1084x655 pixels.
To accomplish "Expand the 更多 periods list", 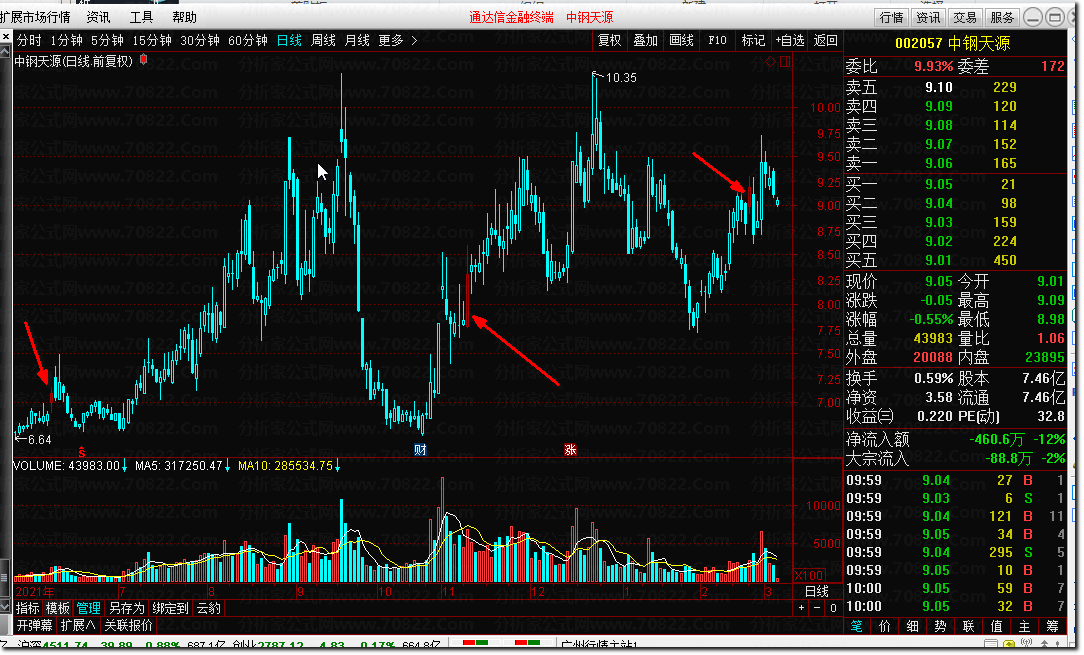I will pyautogui.click(x=398, y=40).
